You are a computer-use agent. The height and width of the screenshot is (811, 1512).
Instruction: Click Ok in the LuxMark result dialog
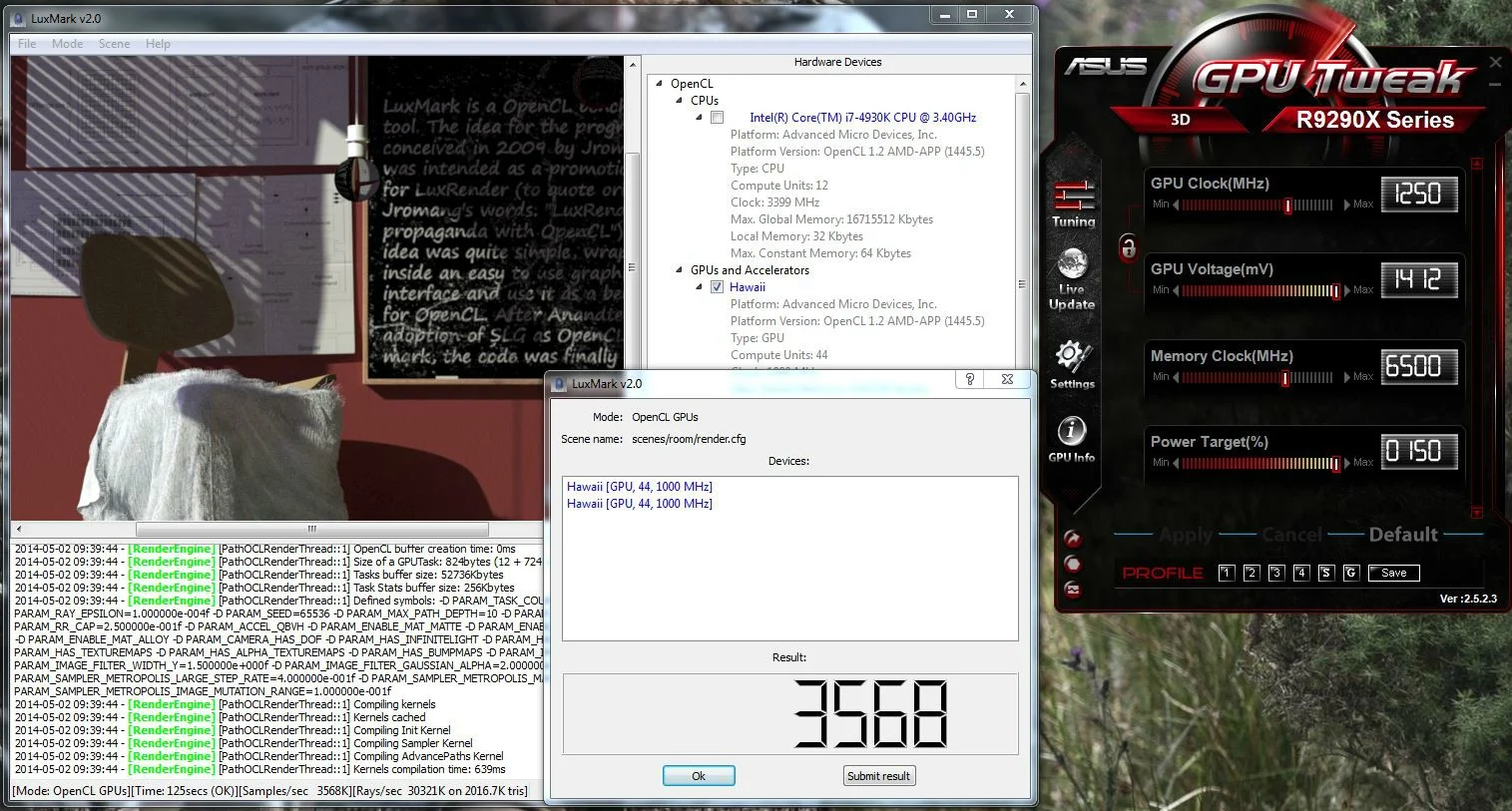699,776
